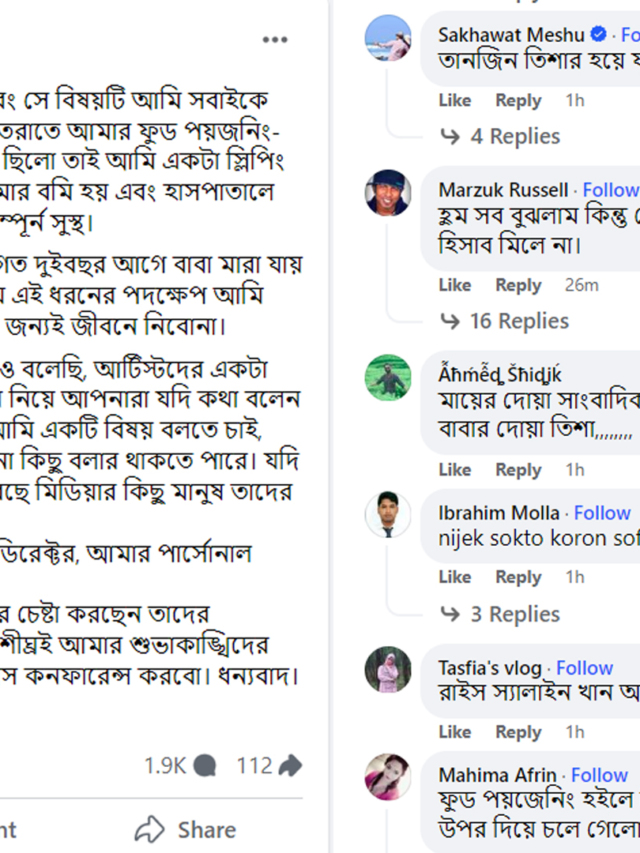
Task: Expand the 4 Replies thread
Action: pos(501,136)
